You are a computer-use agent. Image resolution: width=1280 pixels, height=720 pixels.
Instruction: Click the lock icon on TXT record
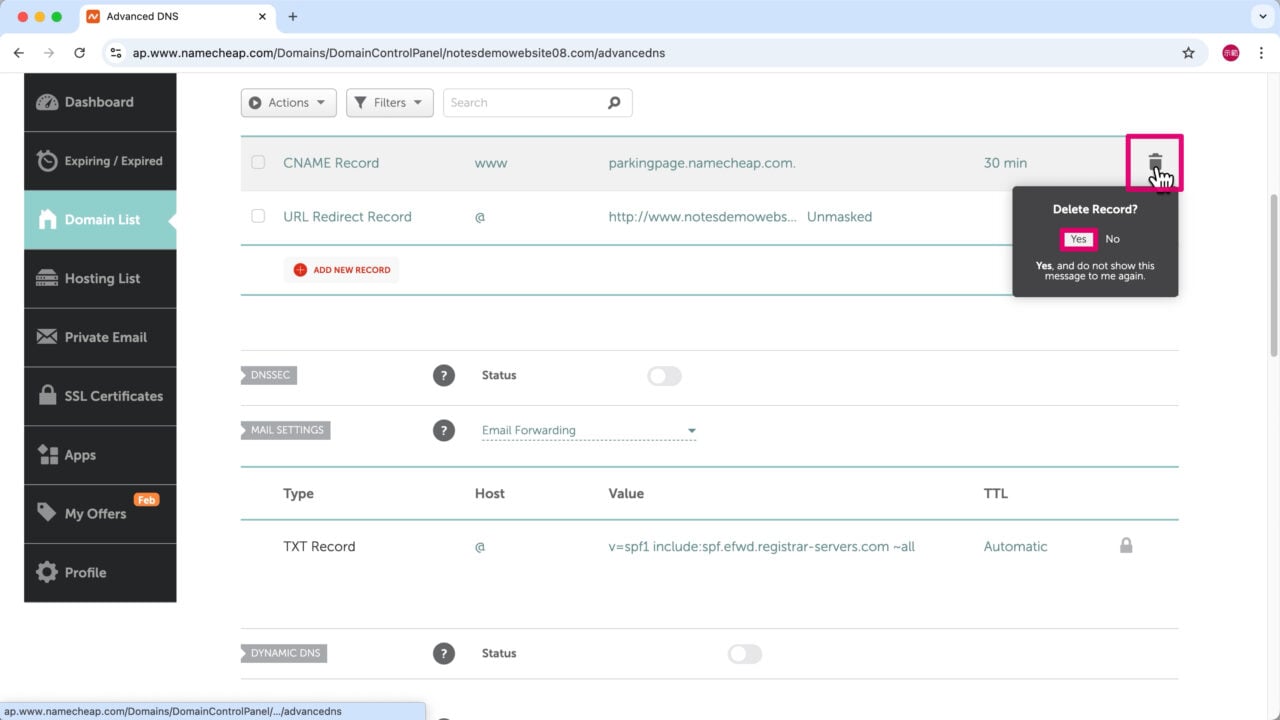pos(1126,546)
